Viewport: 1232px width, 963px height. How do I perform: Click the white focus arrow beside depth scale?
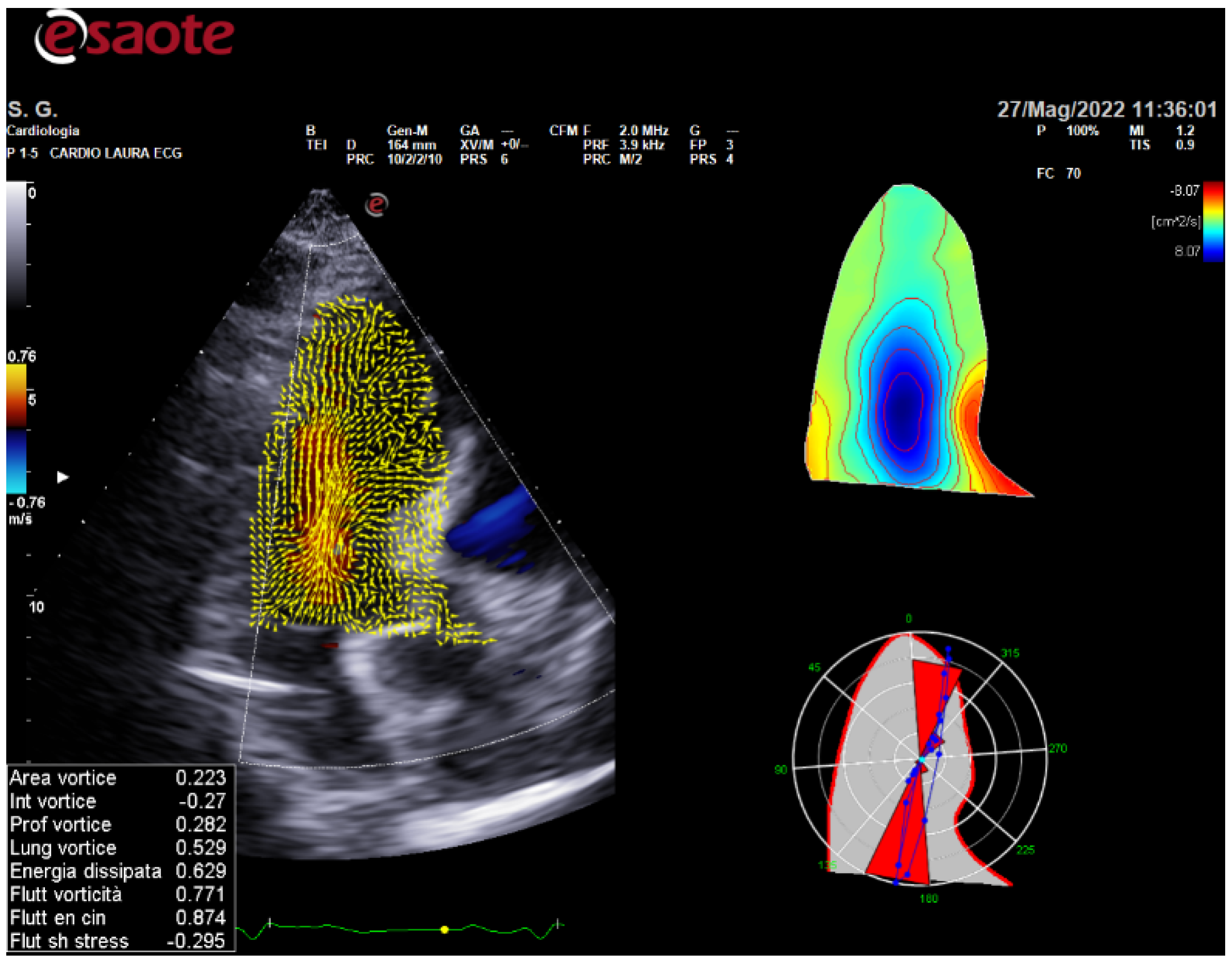pos(63,477)
